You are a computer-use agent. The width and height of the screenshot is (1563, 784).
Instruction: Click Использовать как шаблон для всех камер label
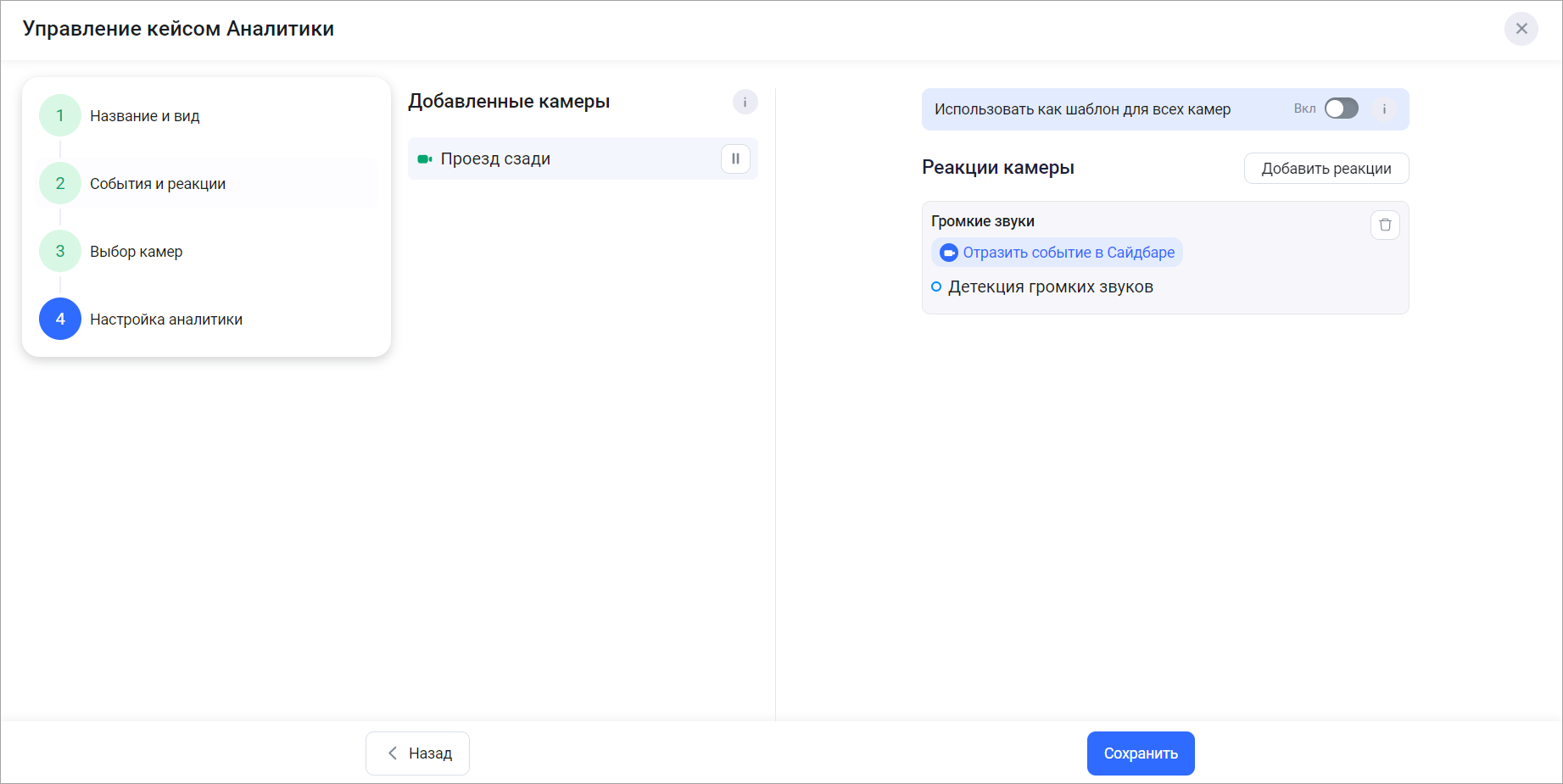point(1082,109)
